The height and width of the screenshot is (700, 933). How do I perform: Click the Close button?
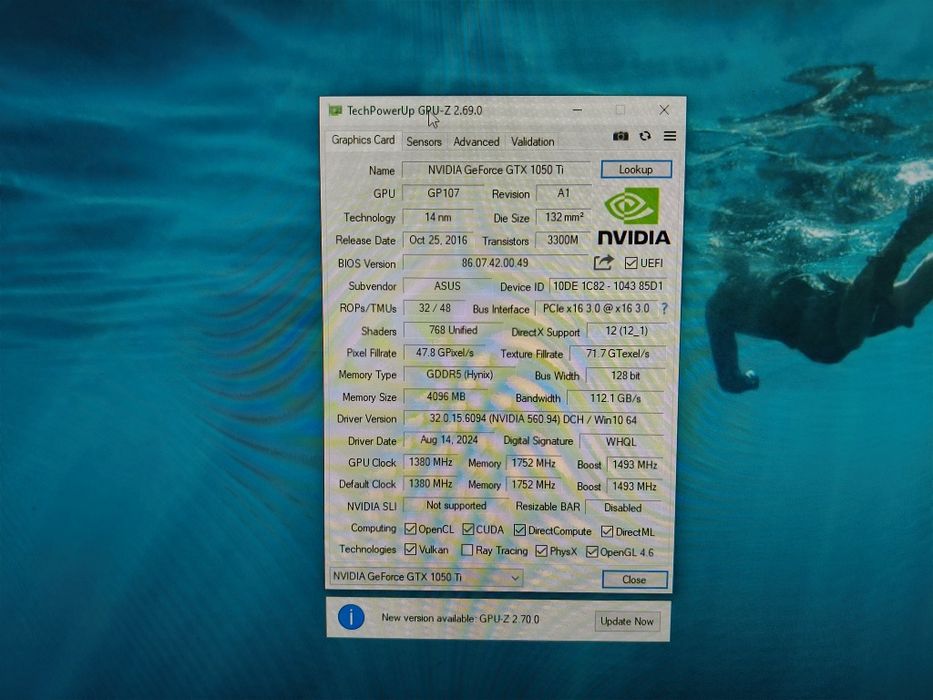pos(634,579)
